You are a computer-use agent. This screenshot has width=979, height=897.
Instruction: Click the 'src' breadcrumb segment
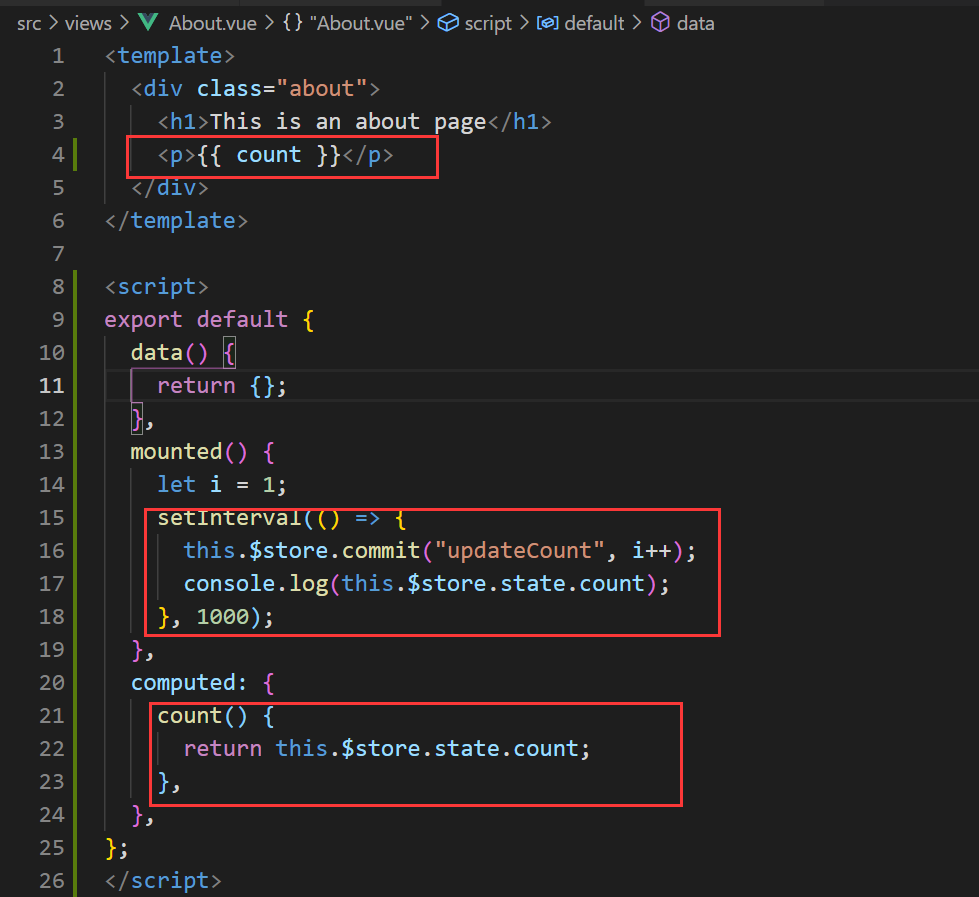click(x=29, y=24)
